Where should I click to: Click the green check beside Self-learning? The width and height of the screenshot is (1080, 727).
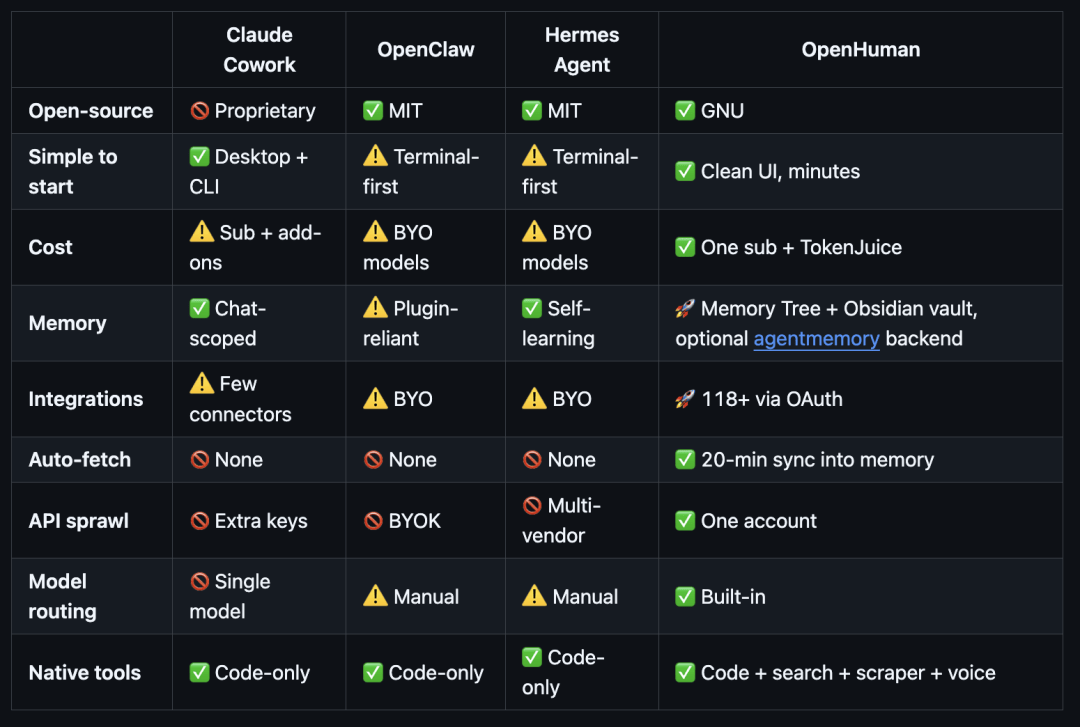click(x=532, y=308)
